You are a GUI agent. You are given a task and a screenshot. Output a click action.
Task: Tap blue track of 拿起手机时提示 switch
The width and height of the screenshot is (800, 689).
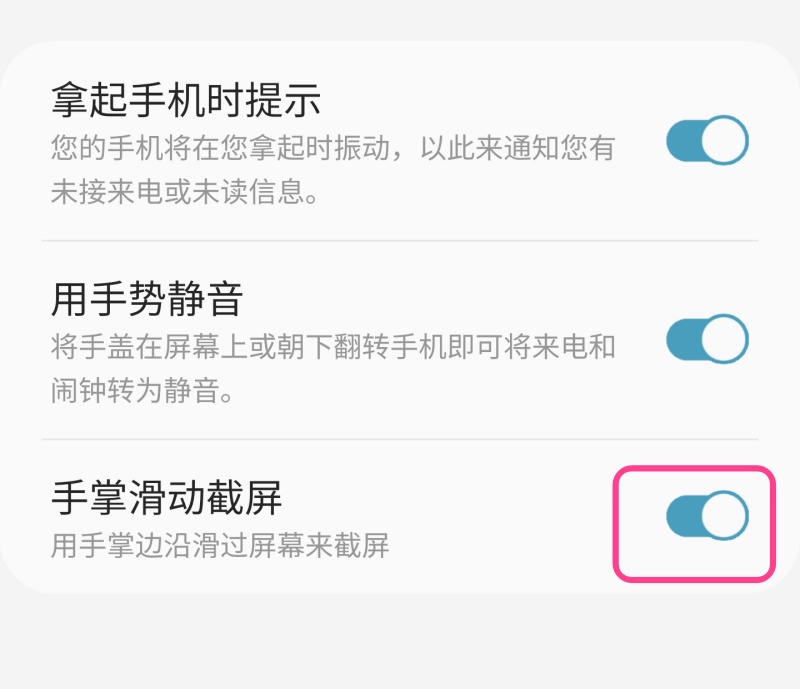[x=682, y=140]
